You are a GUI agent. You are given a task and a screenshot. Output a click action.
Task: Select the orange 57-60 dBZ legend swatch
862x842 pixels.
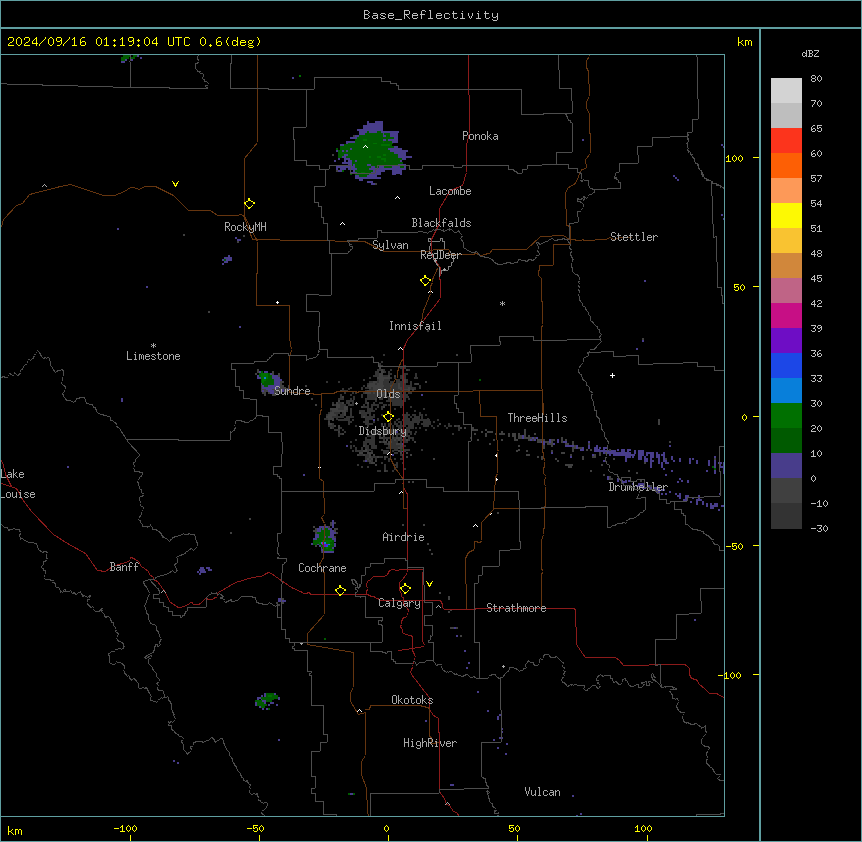[x=786, y=165]
